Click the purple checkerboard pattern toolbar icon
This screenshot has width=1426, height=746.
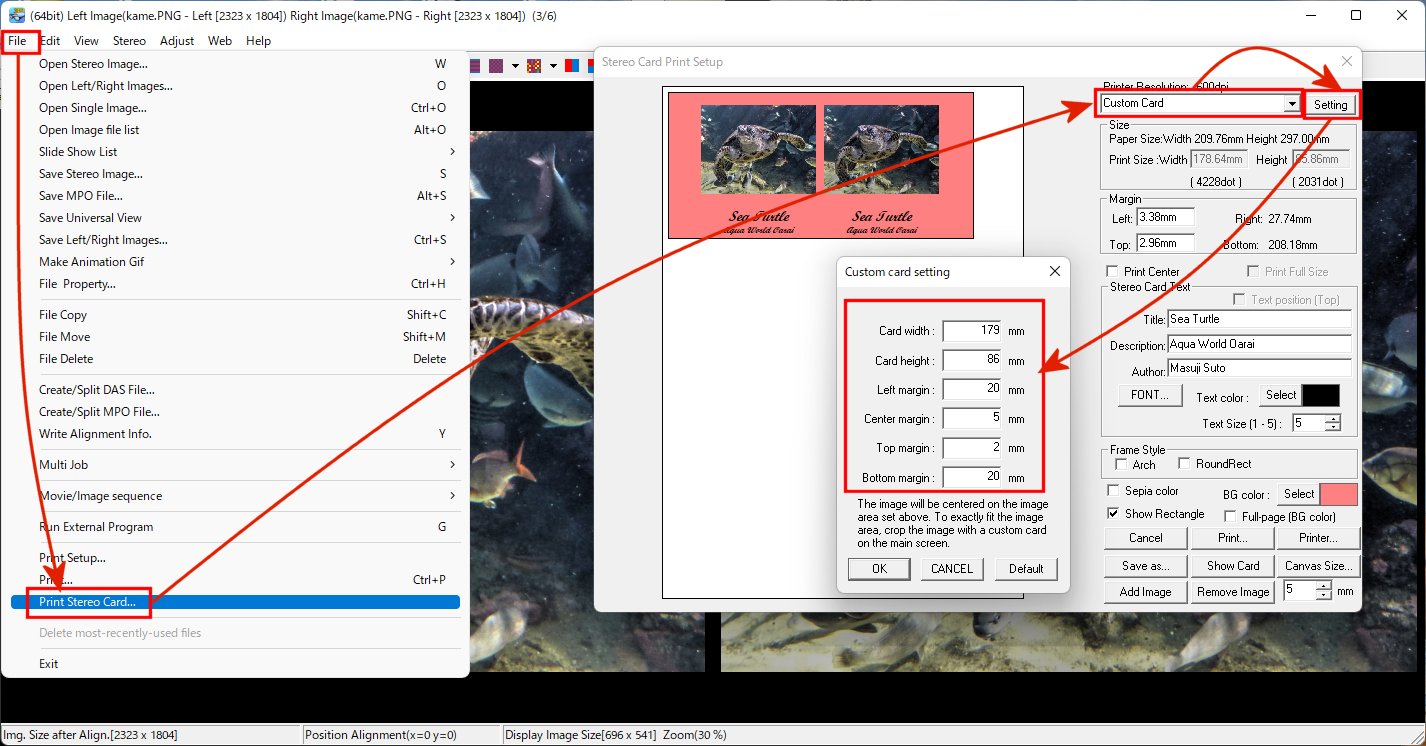497,66
